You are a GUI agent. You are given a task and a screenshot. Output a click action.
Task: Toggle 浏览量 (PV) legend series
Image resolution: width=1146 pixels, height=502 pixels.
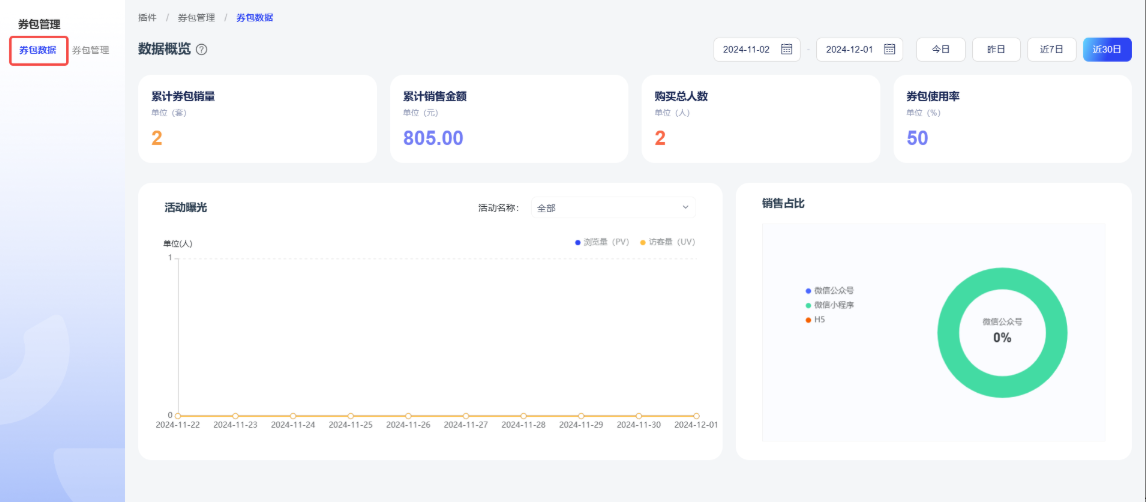coord(602,242)
